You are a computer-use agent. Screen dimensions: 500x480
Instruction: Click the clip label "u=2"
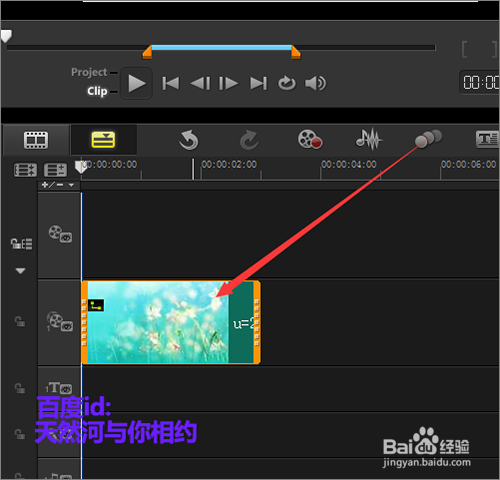pyautogui.click(x=243, y=323)
